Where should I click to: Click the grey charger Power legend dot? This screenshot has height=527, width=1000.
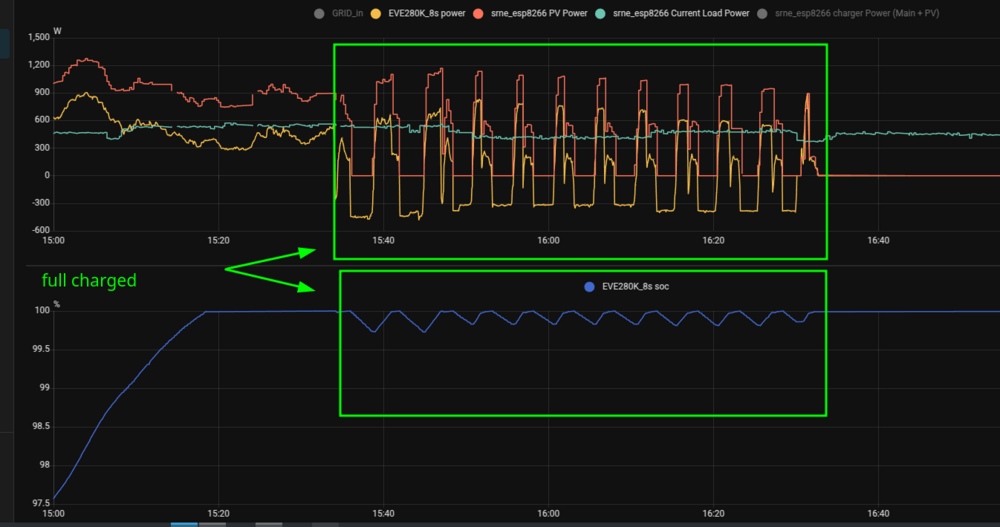pyautogui.click(x=762, y=13)
